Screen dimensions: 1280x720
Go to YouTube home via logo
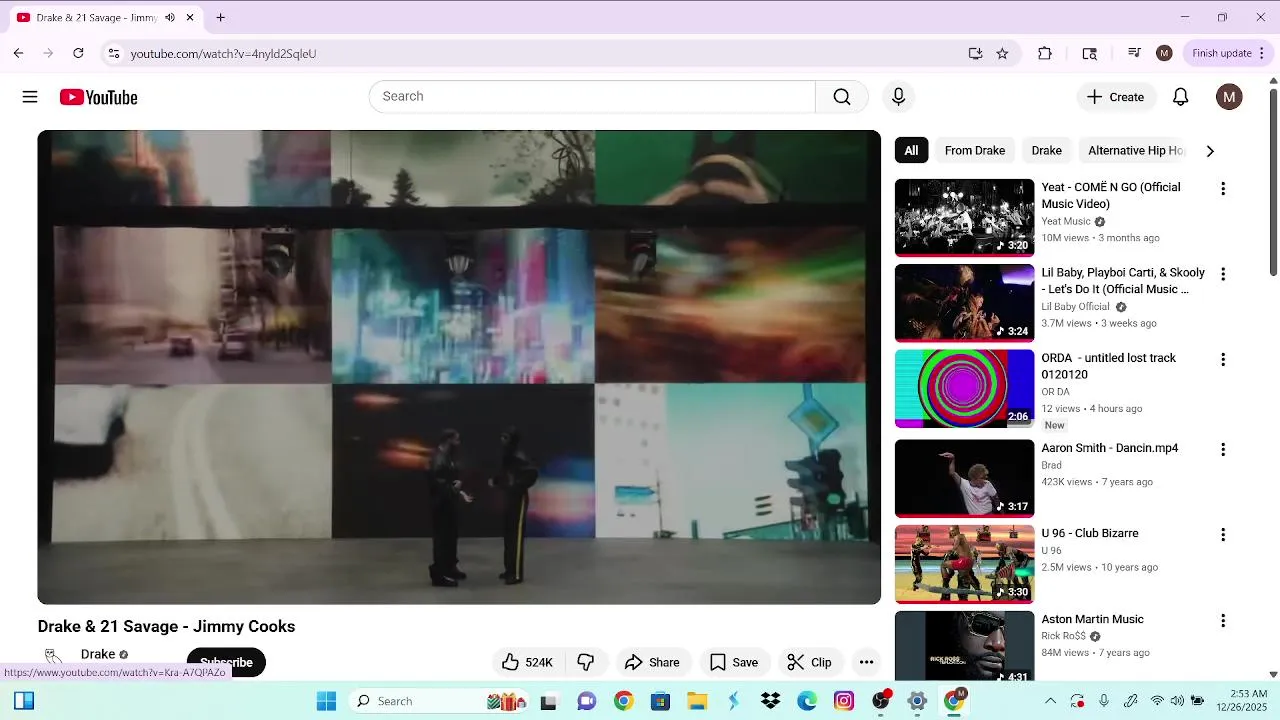point(98,97)
